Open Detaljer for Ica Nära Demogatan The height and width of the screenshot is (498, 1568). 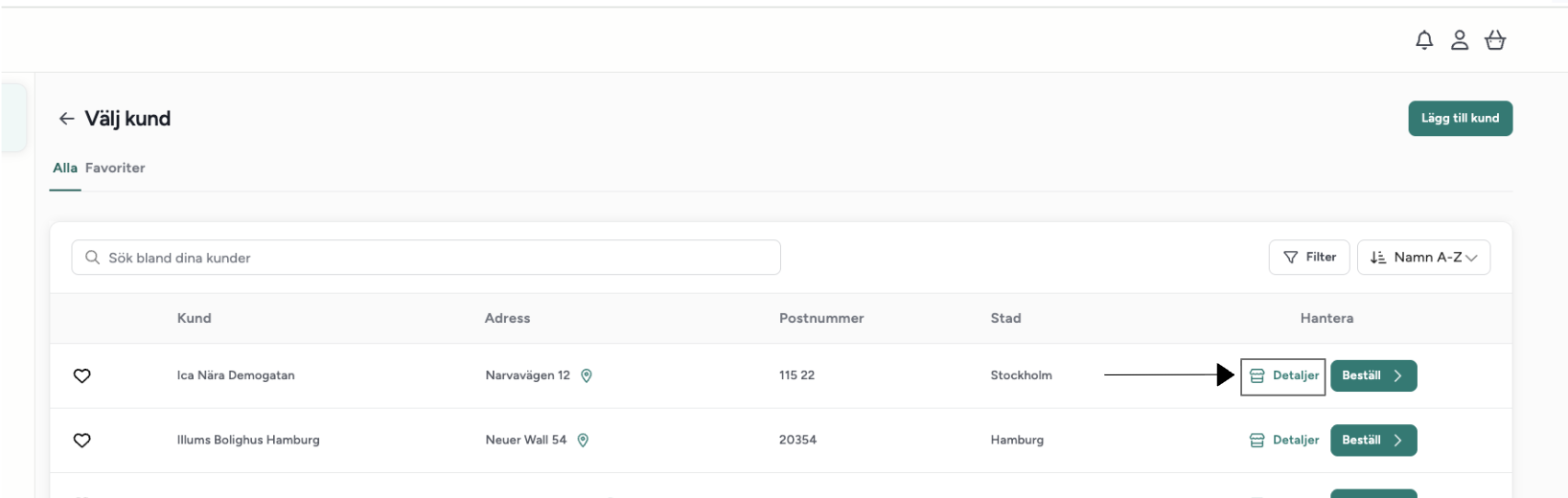coord(1283,375)
